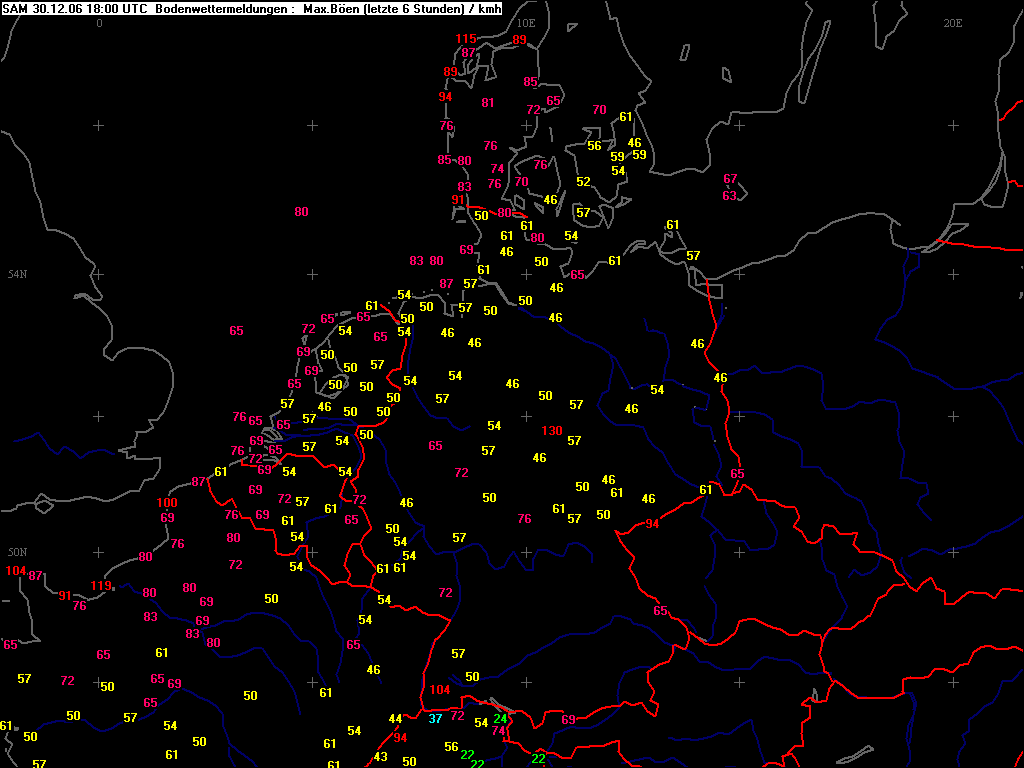Click the isolated 80 value in the North Sea
Viewport: 1024px width, 768px height.
tap(301, 212)
